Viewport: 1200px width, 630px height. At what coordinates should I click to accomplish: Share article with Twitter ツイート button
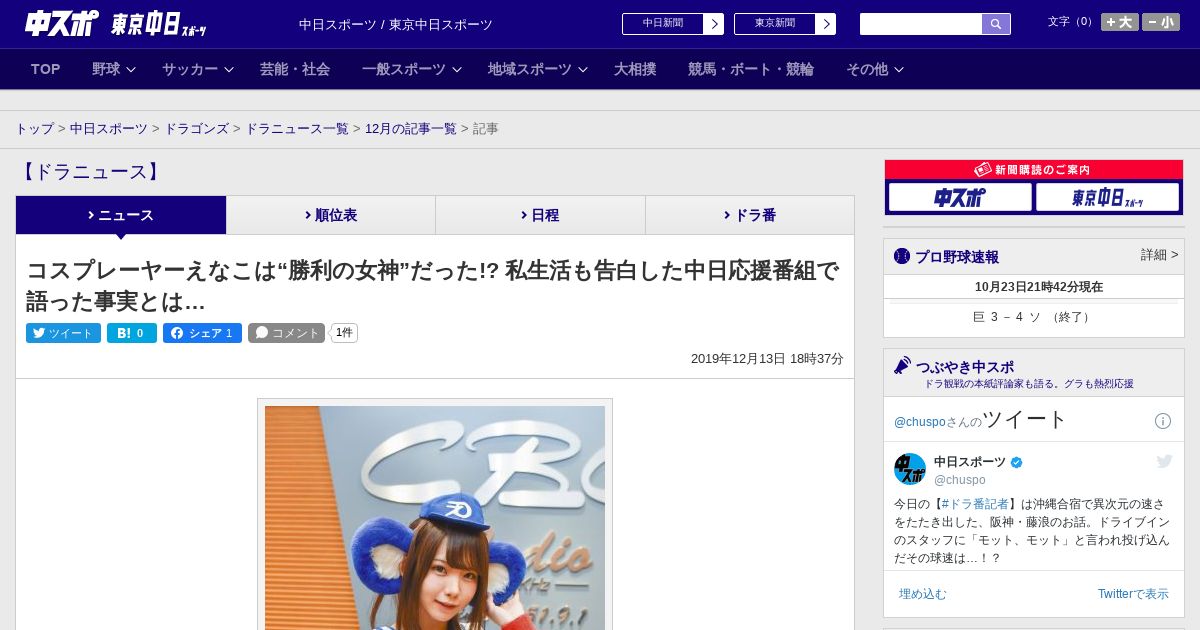pyautogui.click(x=63, y=333)
